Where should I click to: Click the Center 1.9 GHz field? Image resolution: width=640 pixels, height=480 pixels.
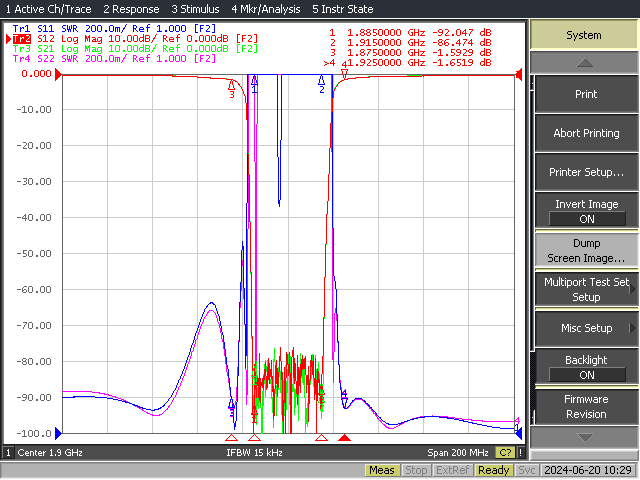(50, 452)
